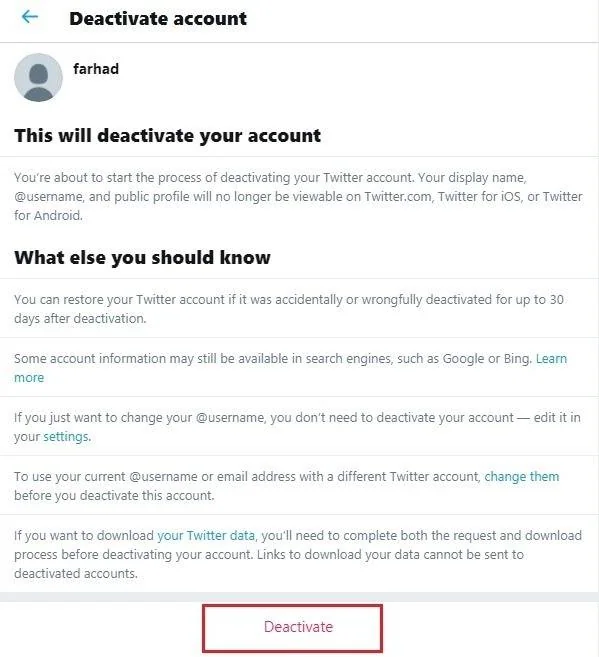The image size is (599, 657).
Task: Click the 'days after deactivation.' text line
Action: click(80, 318)
